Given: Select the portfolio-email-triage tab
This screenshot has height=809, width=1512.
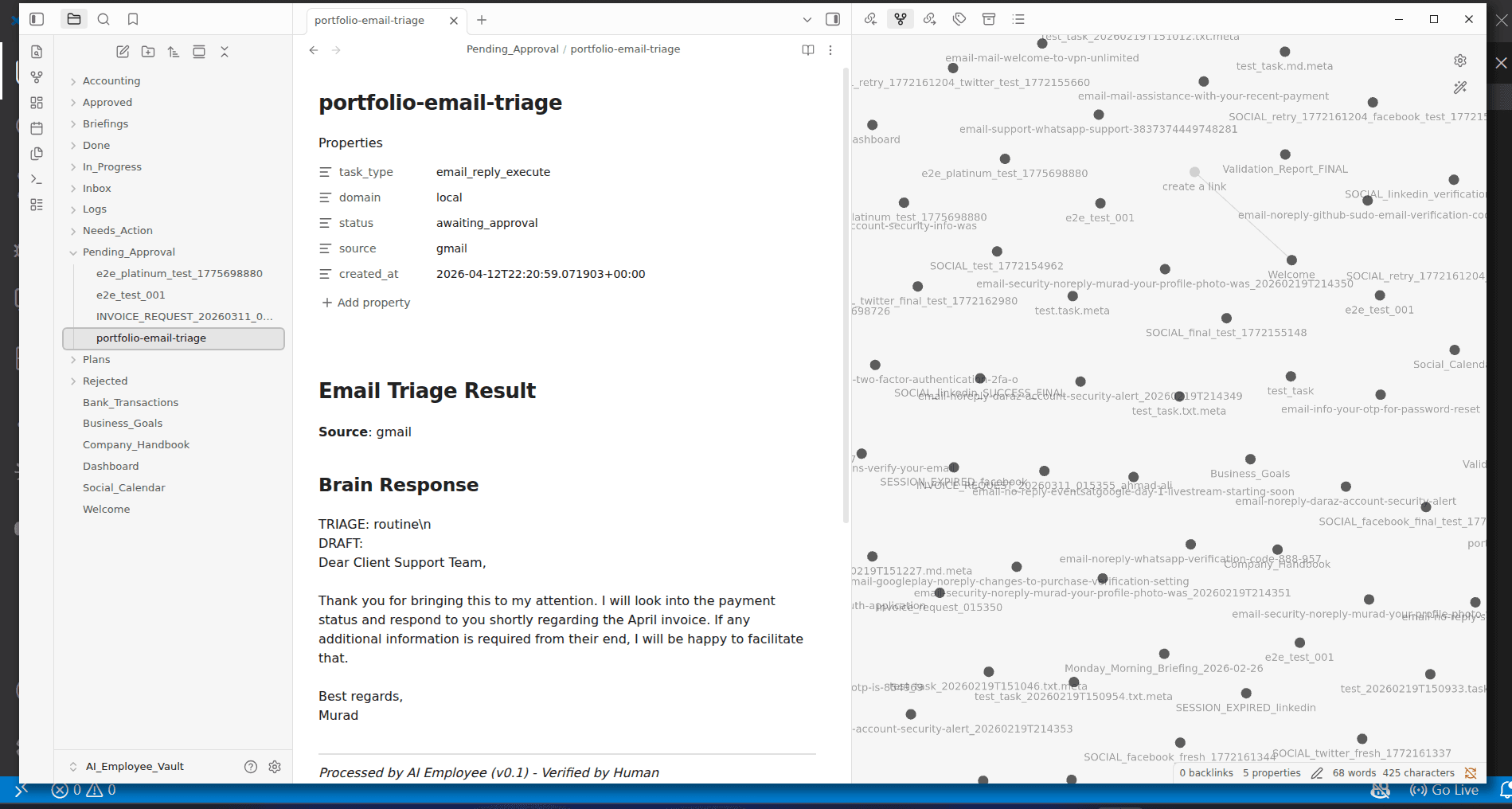Looking at the screenshot, I should click(x=369, y=20).
